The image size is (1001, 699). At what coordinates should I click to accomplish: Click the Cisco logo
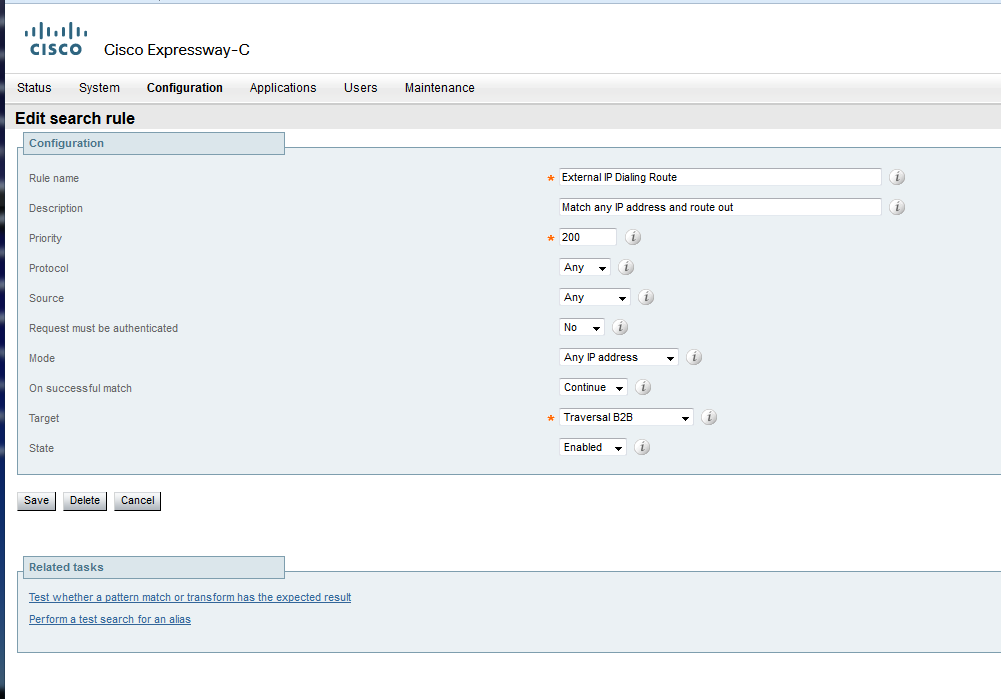click(x=56, y=39)
